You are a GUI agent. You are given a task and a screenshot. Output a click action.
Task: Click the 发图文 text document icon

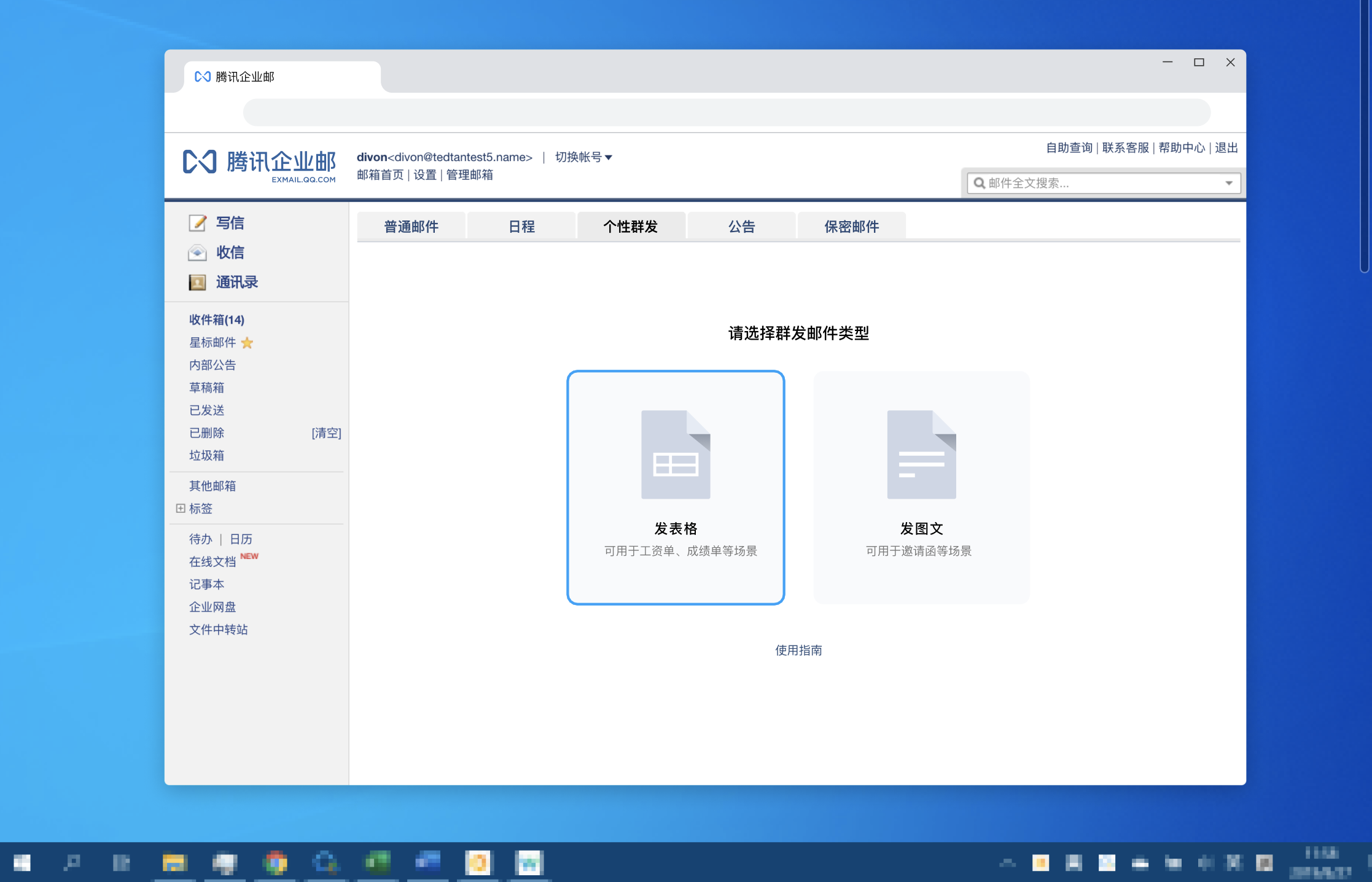[921, 455]
